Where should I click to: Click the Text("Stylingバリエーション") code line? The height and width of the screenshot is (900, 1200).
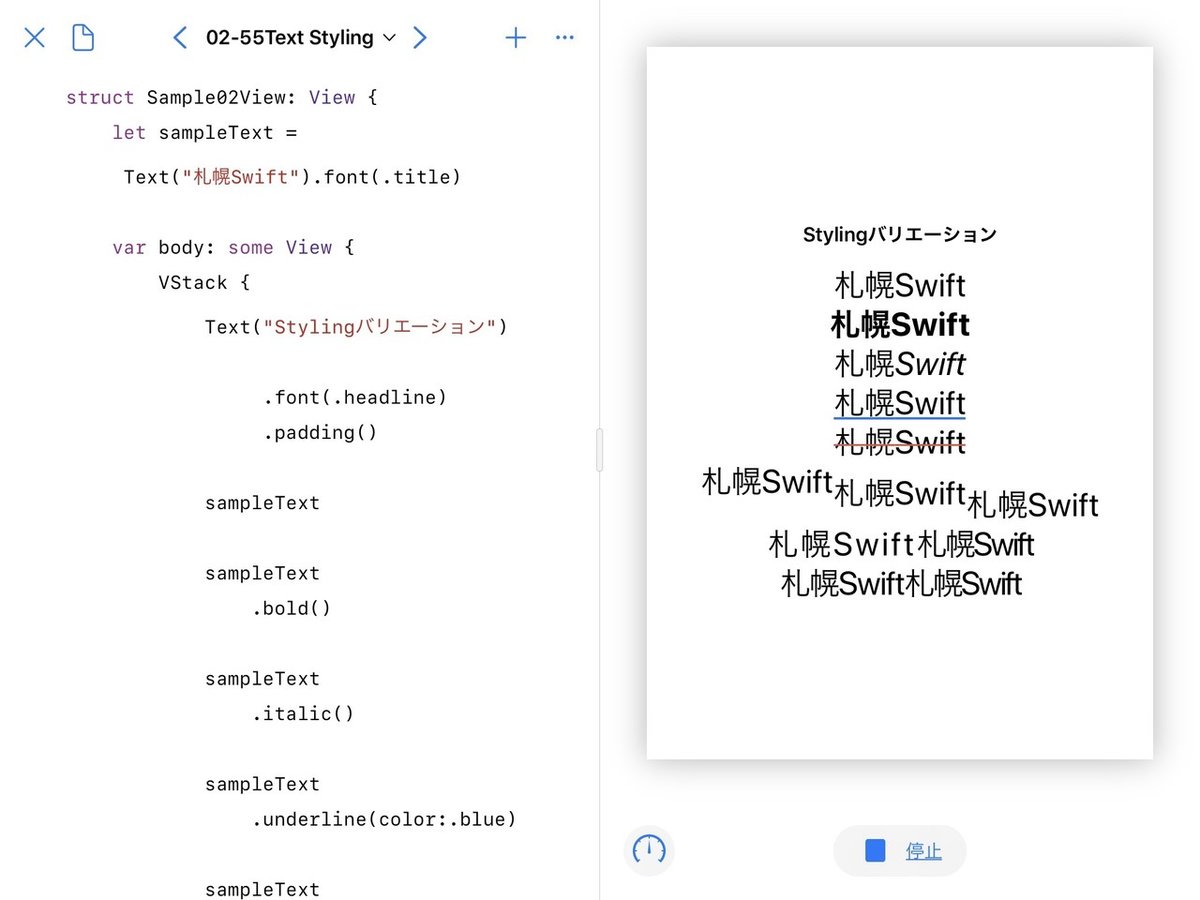tap(356, 327)
